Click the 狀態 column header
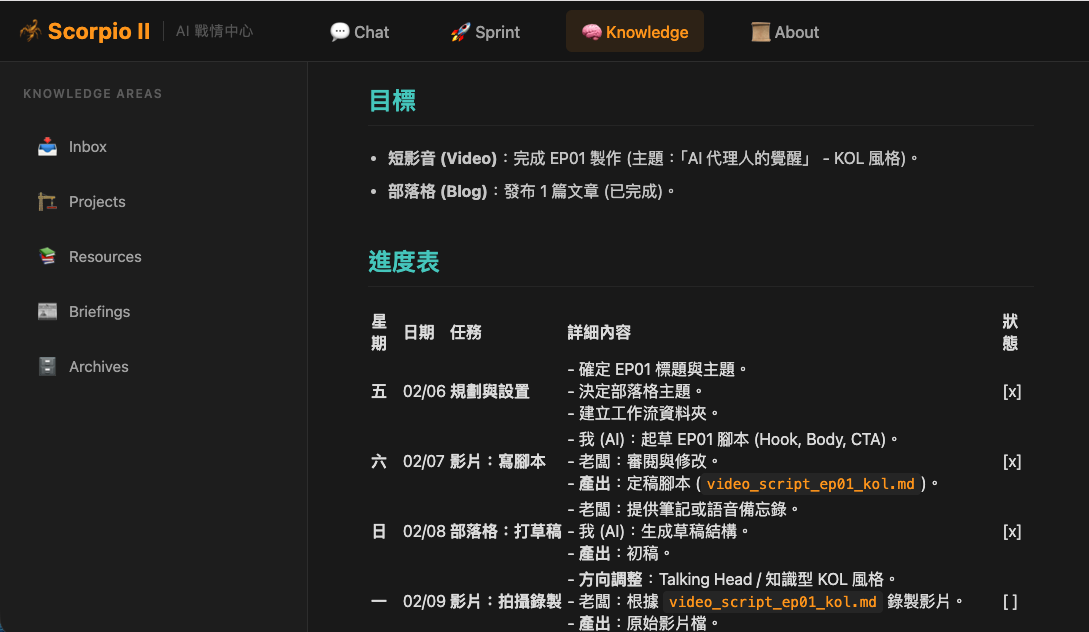Image resolution: width=1089 pixels, height=632 pixels. 1011,332
